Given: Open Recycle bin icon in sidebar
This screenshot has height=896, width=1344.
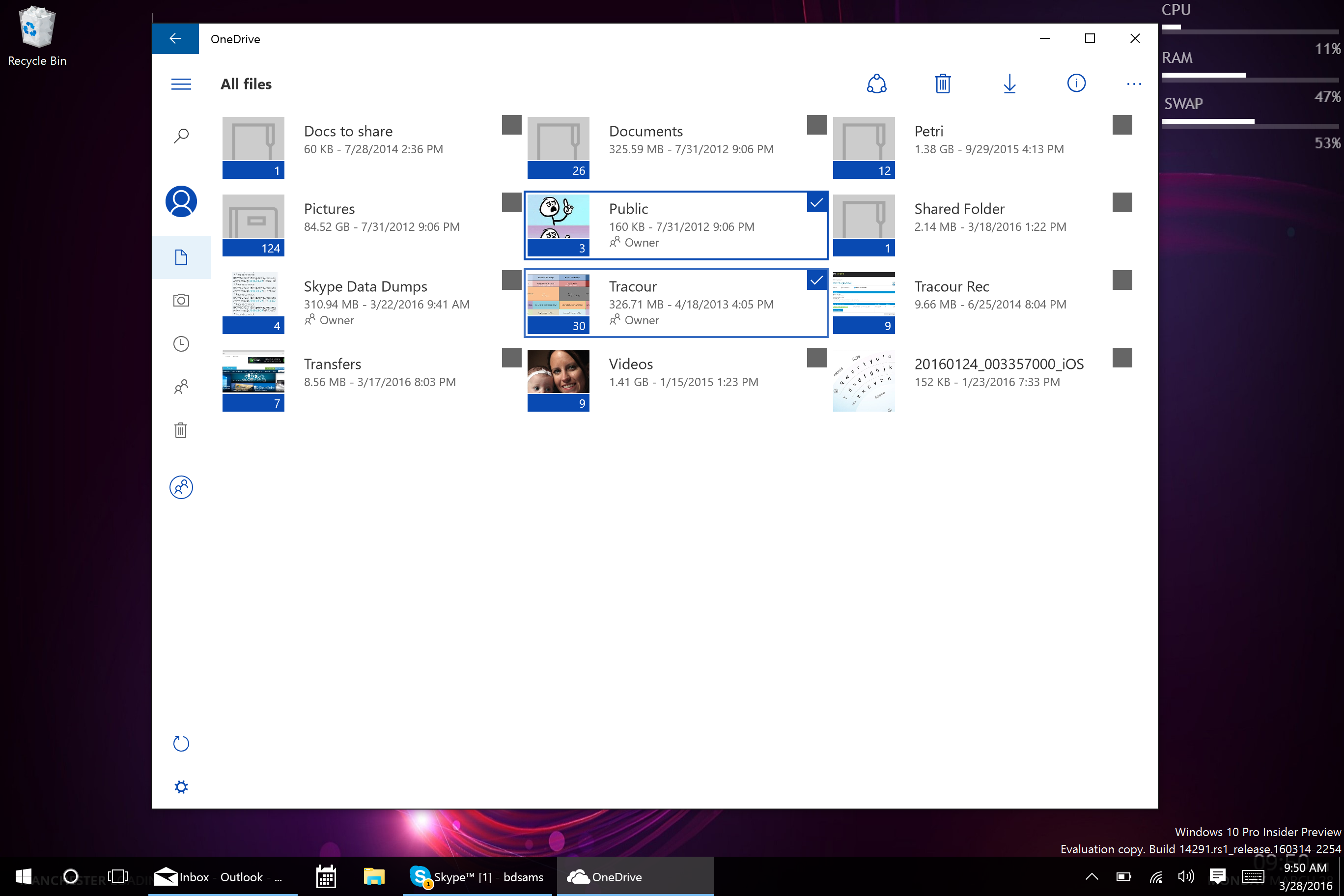Looking at the screenshot, I should pyautogui.click(x=181, y=430).
